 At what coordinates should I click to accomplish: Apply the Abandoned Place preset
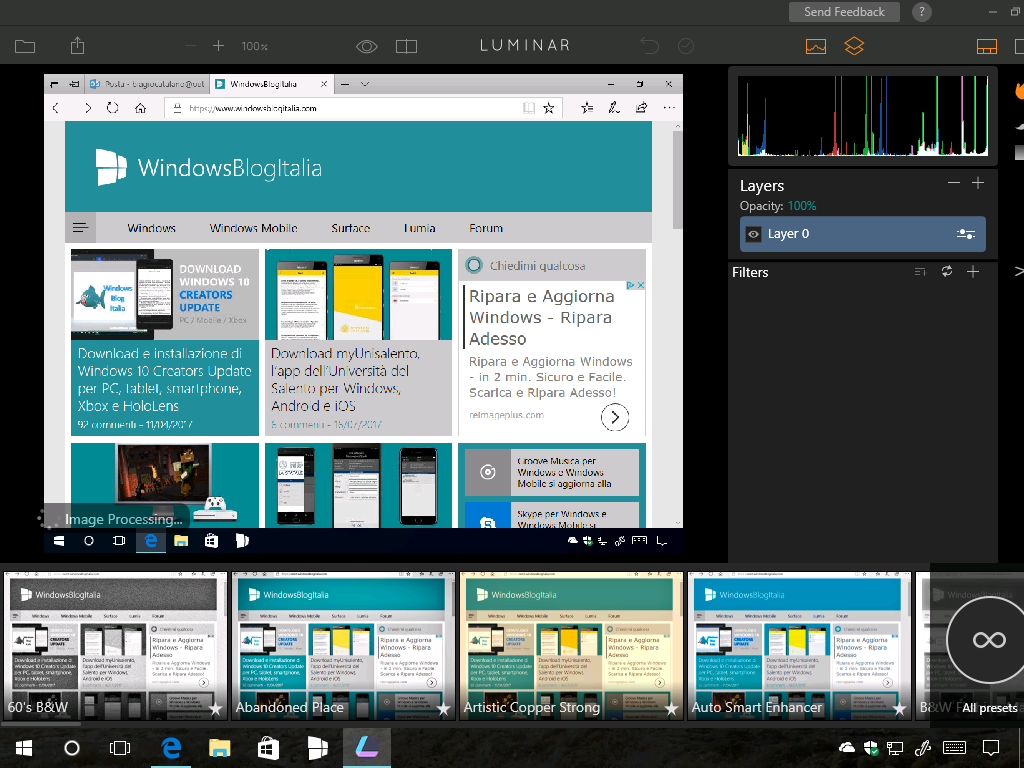[x=344, y=646]
